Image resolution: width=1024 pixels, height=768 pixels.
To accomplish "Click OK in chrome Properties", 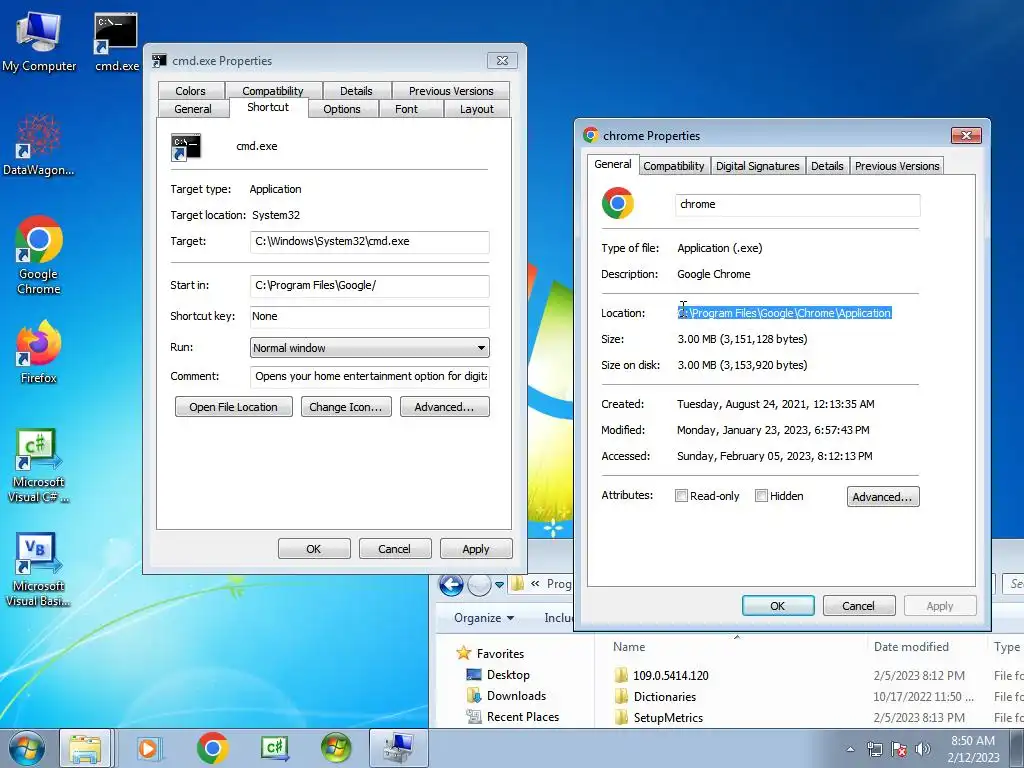I will coord(778,605).
